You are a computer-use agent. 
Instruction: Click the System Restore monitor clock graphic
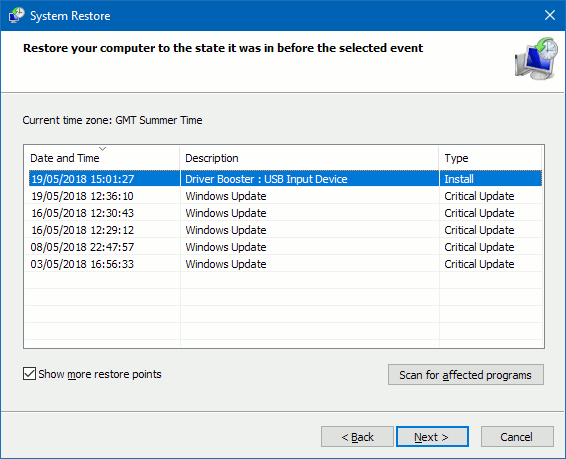(536, 58)
